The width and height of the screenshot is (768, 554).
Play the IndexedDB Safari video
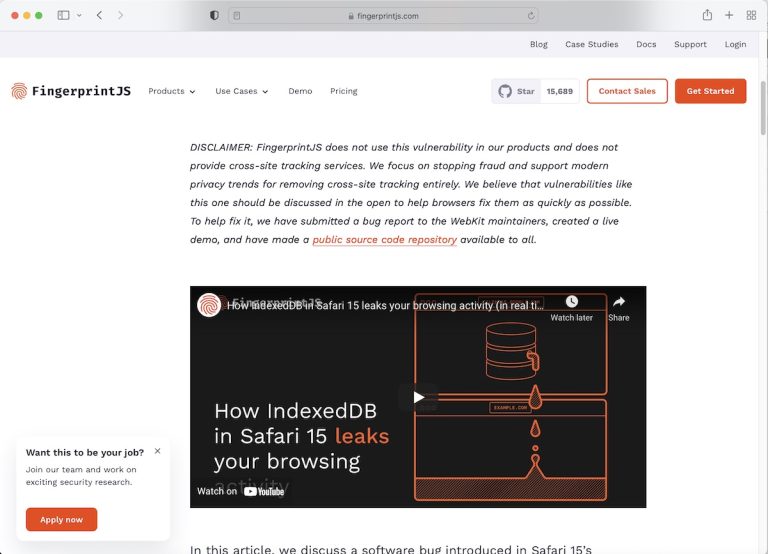tap(418, 397)
